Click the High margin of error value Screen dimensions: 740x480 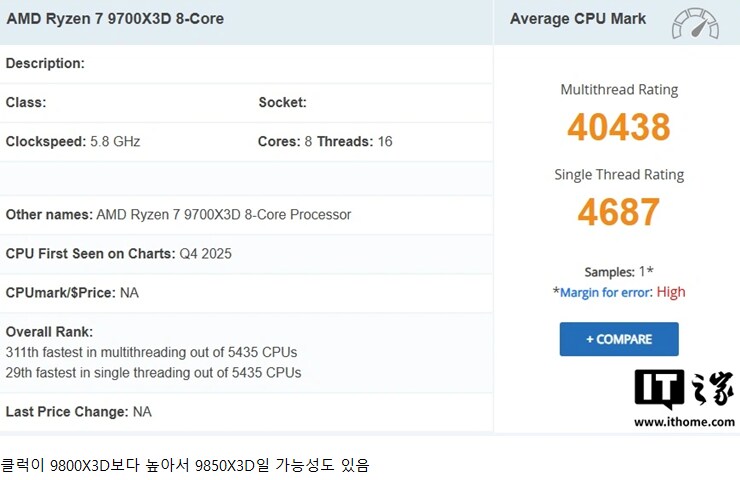(671, 292)
